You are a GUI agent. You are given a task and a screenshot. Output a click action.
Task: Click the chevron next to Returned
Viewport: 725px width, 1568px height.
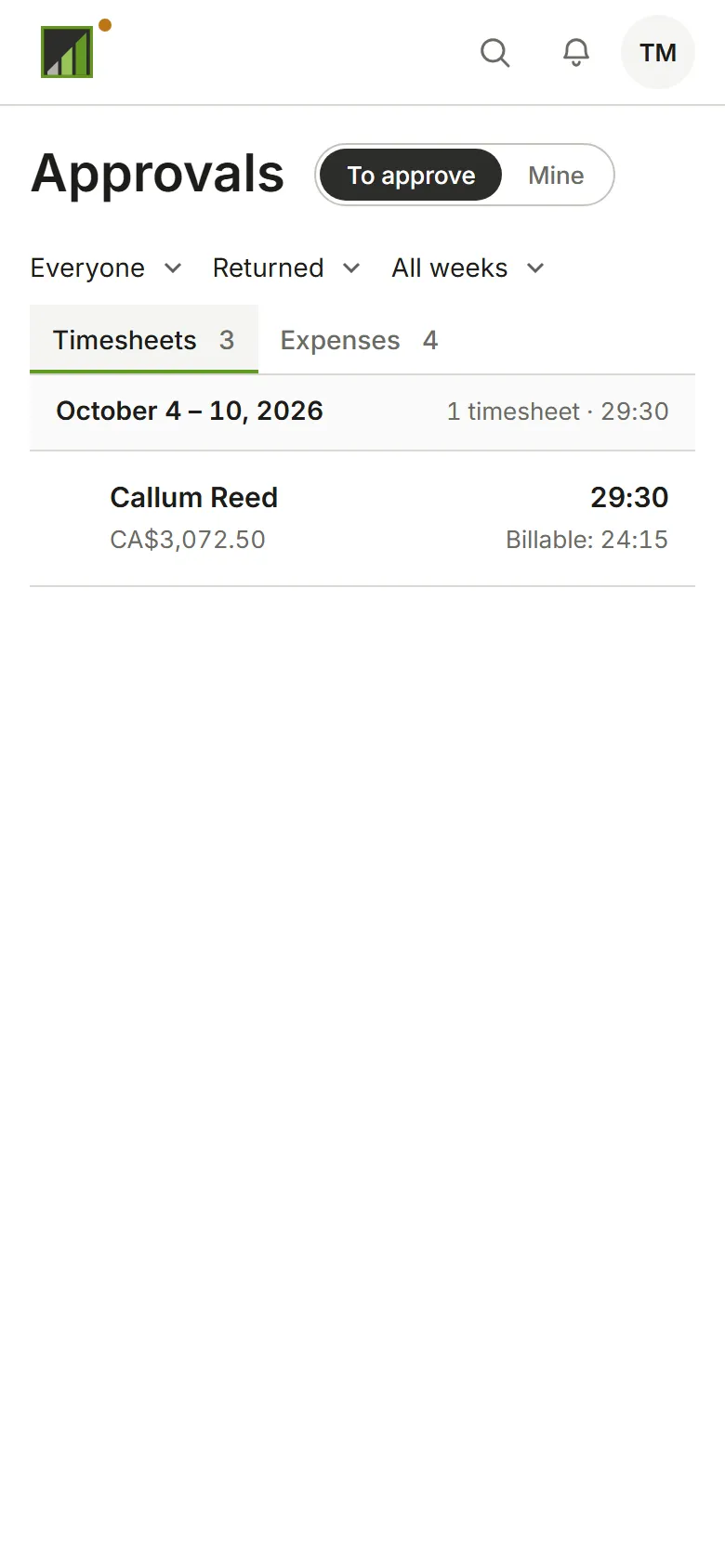pyautogui.click(x=351, y=268)
